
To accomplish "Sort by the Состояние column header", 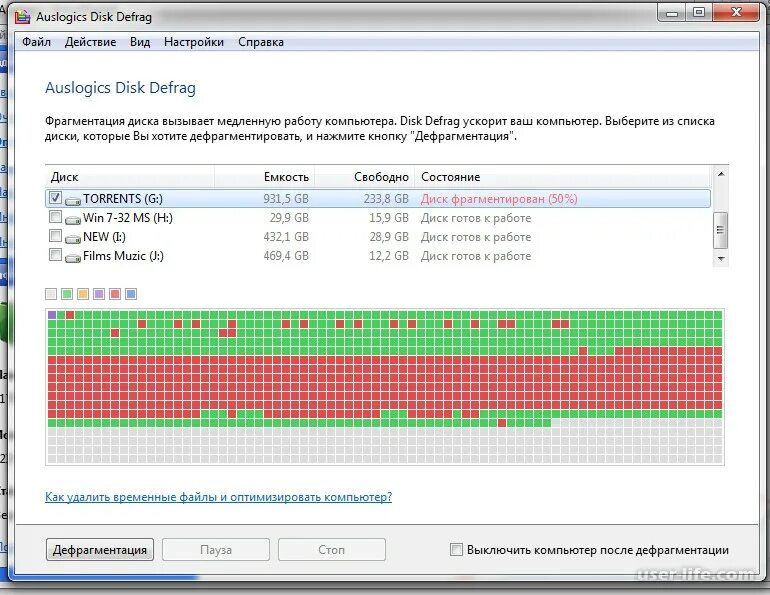I will pos(563,177).
